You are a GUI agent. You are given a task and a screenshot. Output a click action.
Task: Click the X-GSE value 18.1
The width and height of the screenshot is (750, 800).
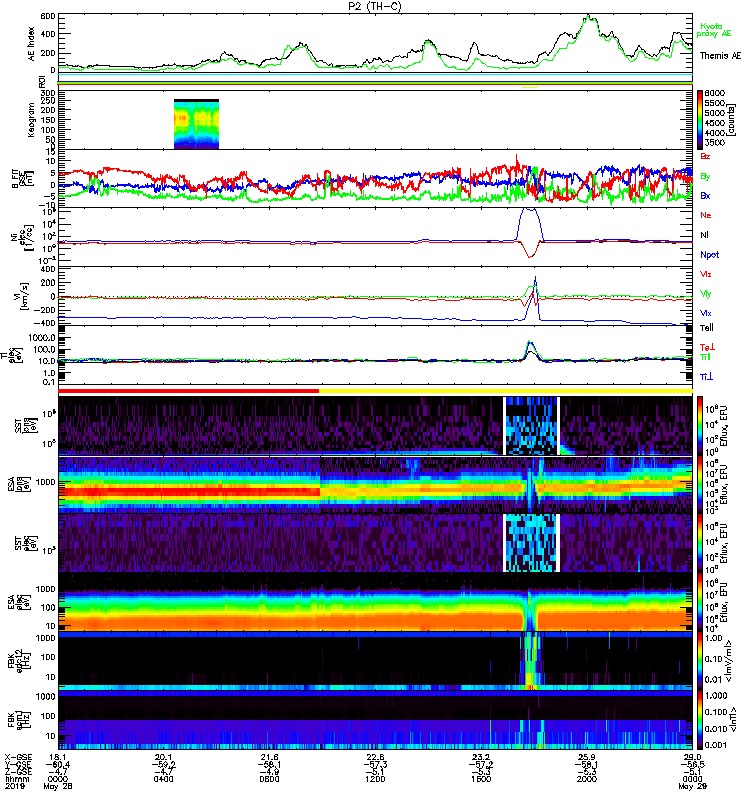[x=57, y=757]
